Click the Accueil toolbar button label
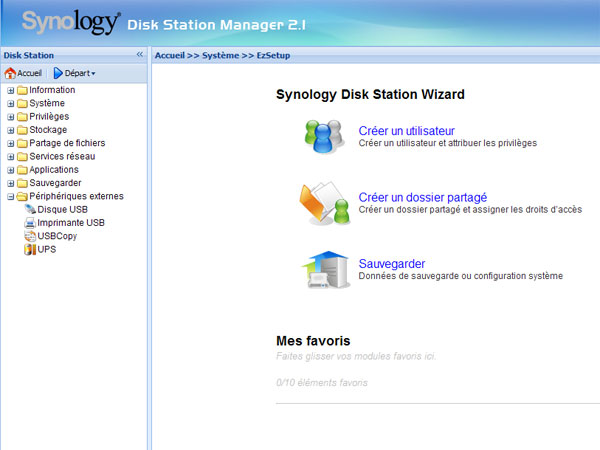600x450 pixels. 29,73
